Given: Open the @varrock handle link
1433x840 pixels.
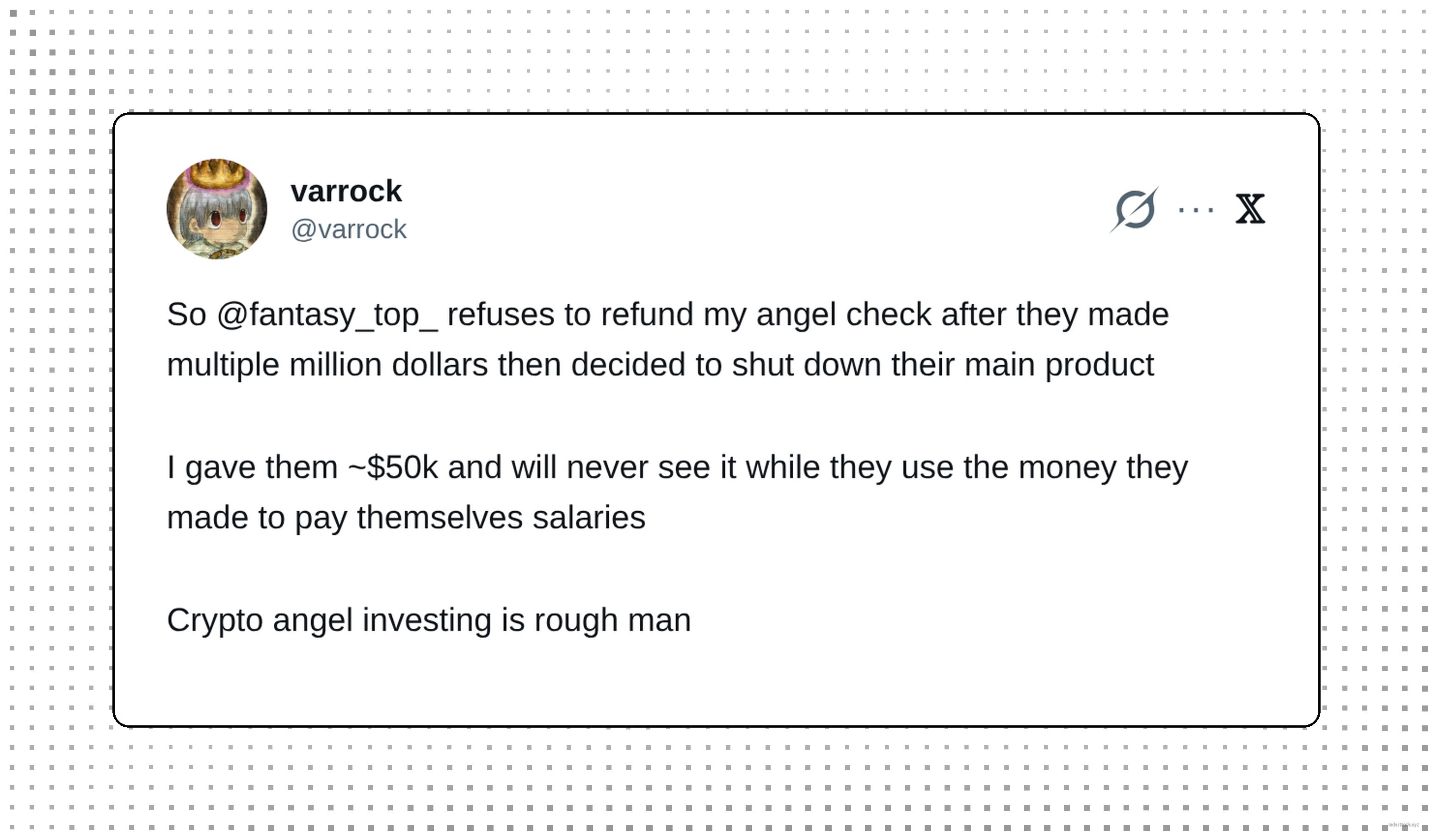Looking at the screenshot, I should tap(349, 229).
